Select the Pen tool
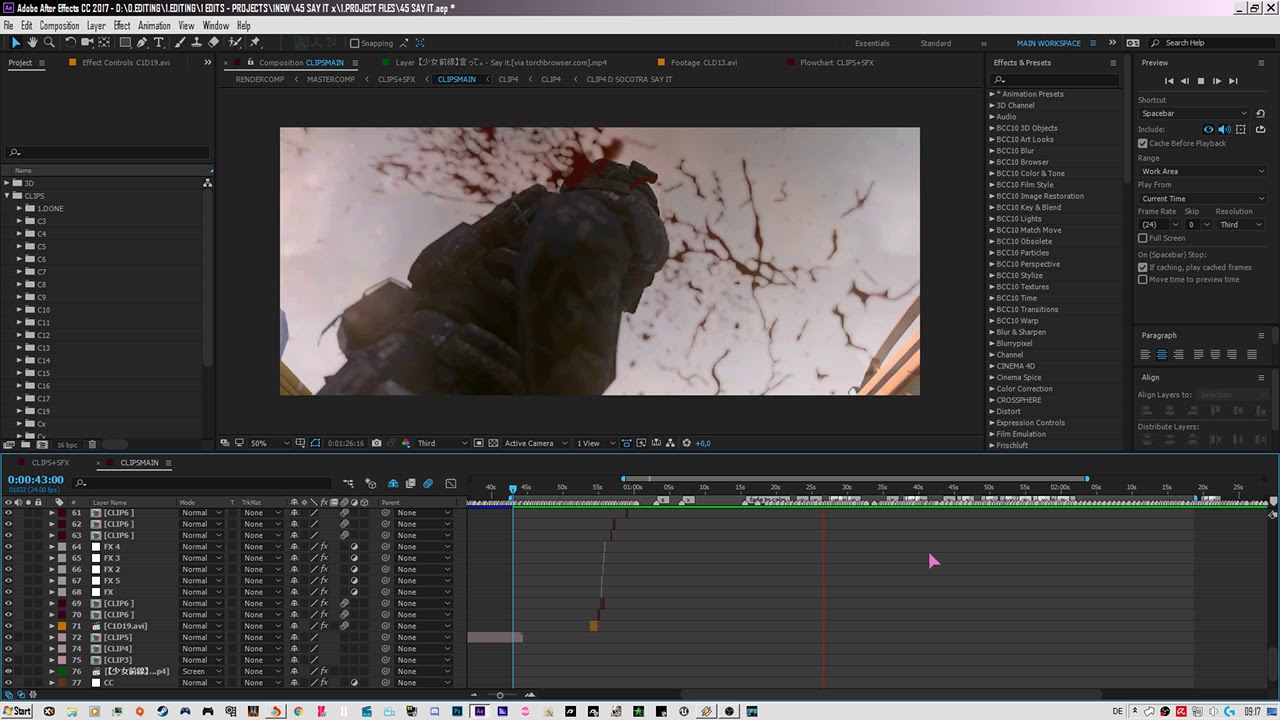 (142, 43)
